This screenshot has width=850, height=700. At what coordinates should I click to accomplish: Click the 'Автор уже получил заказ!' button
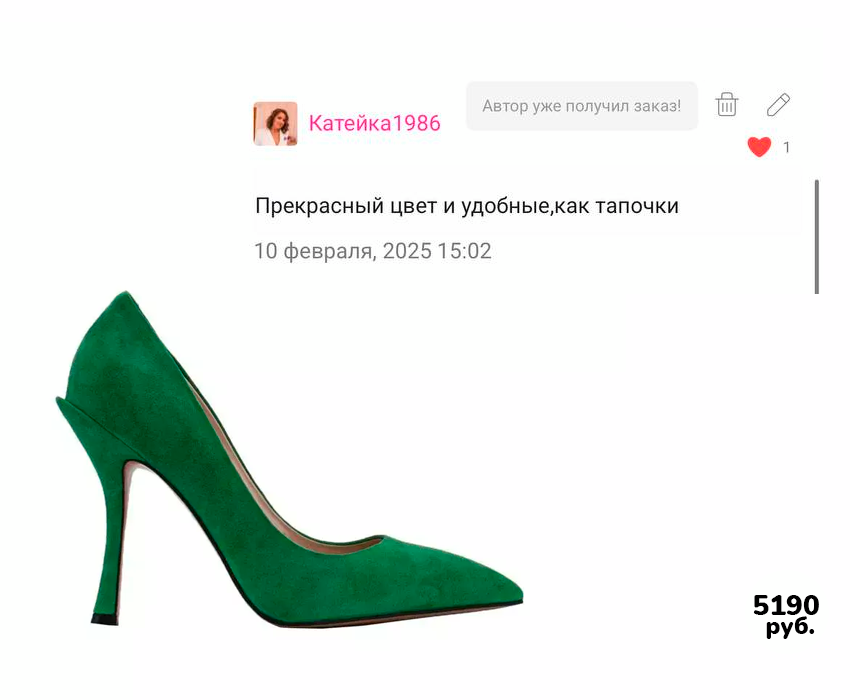point(582,106)
